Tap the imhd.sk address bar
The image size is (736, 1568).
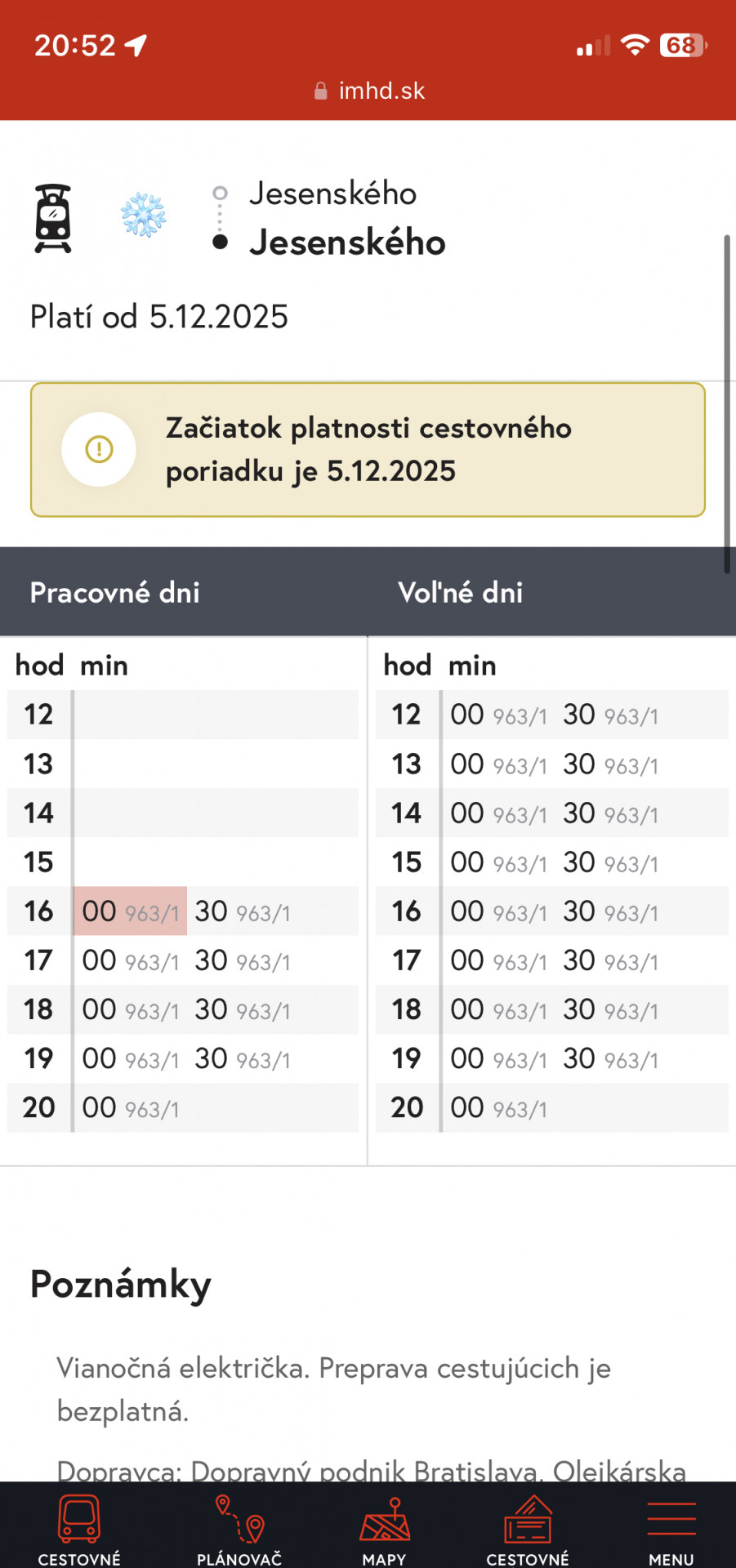tap(370, 91)
